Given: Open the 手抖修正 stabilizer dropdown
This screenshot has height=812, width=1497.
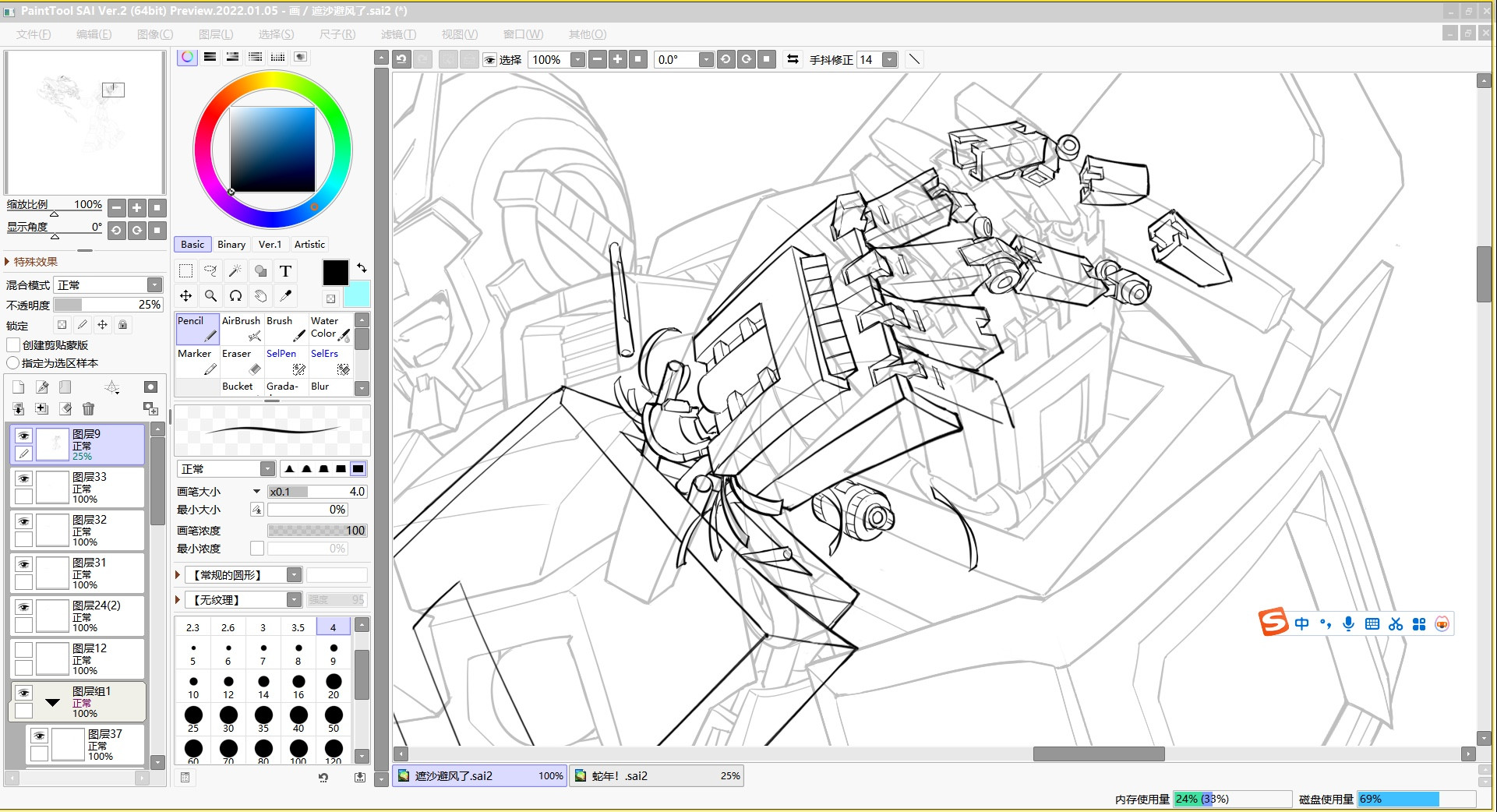Looking at the screenshot, I should click(x=889, y=59).
